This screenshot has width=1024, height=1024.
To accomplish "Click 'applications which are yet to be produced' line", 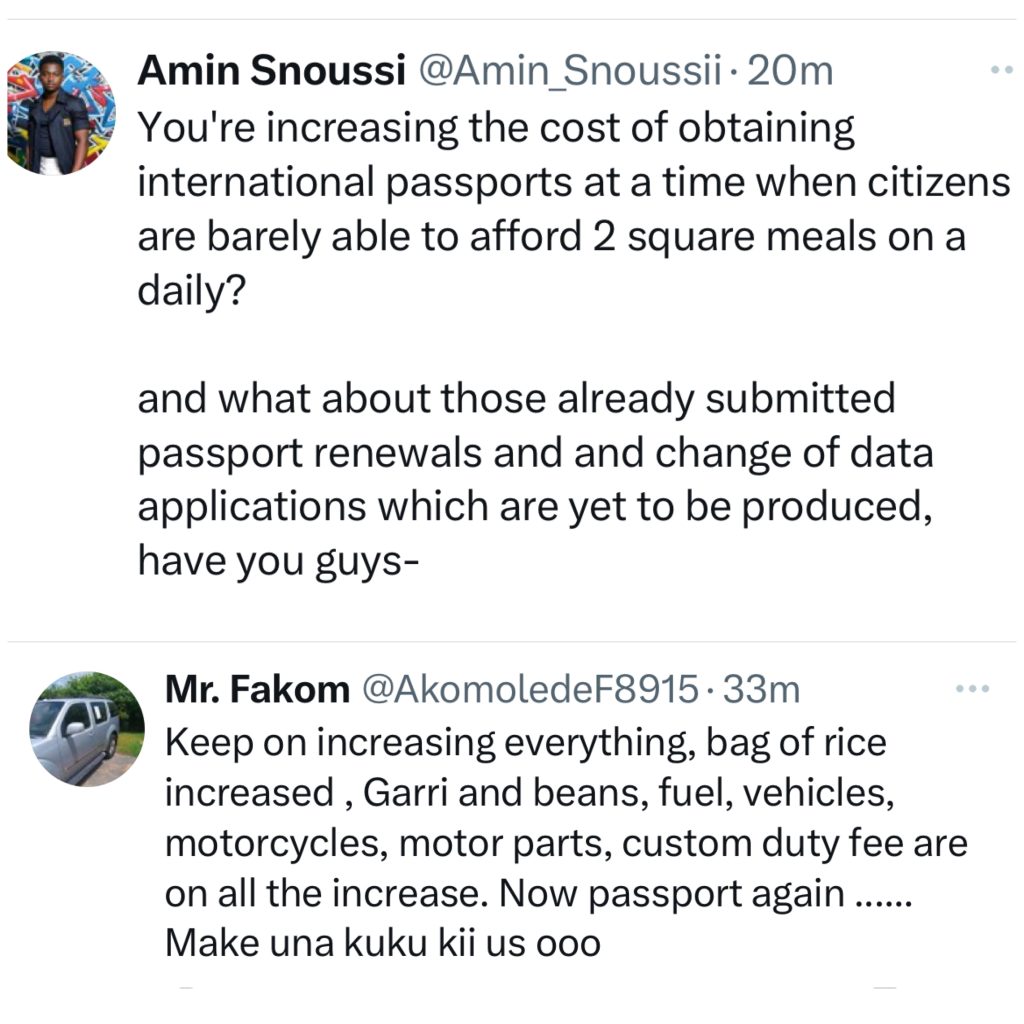I will [x=528, y=508].
